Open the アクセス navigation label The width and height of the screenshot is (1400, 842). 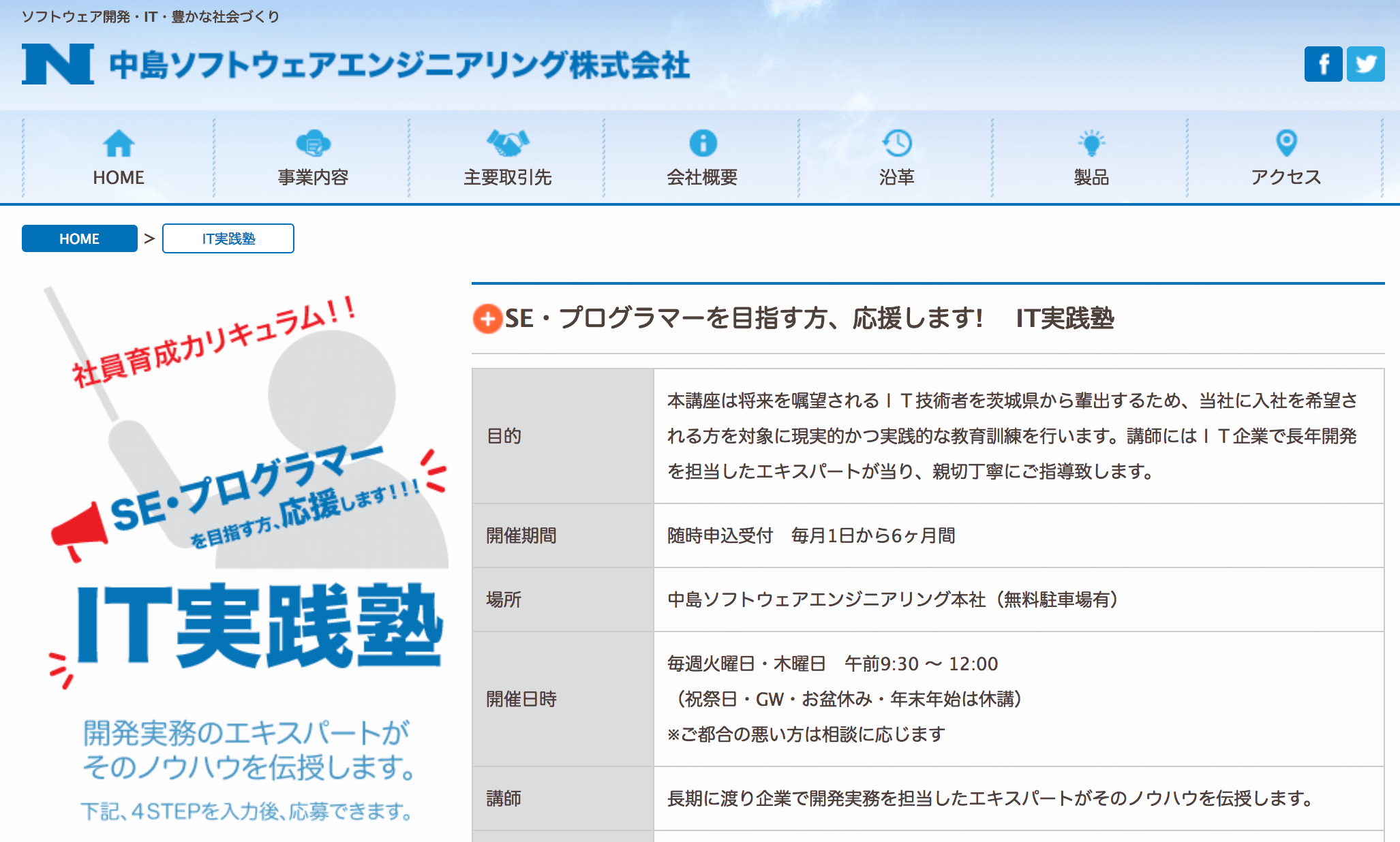1286,177
